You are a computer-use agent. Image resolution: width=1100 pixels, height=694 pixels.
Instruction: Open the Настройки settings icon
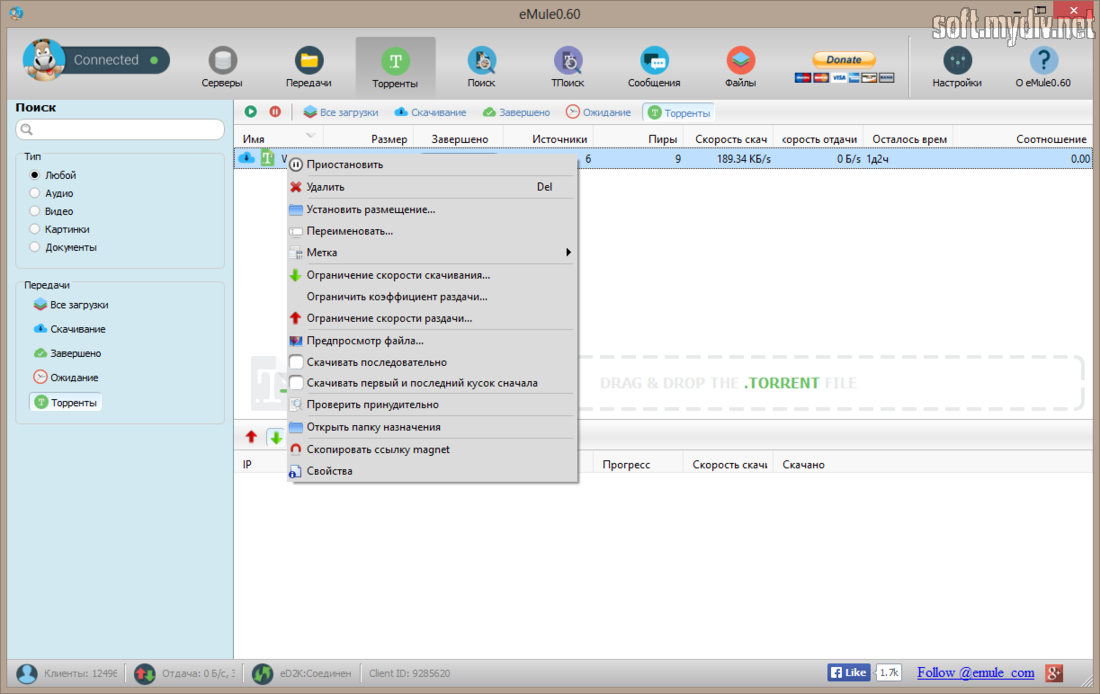coord(957,61)
